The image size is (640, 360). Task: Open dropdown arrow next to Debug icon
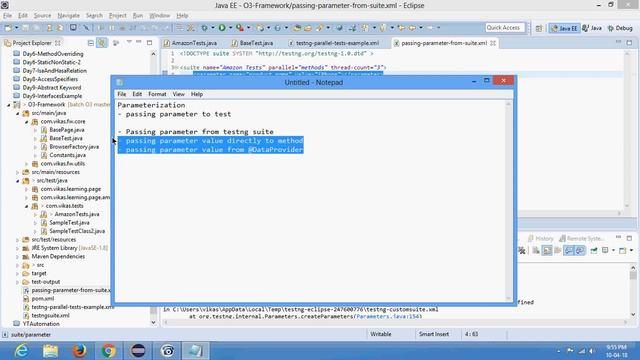tap(213, 28)
